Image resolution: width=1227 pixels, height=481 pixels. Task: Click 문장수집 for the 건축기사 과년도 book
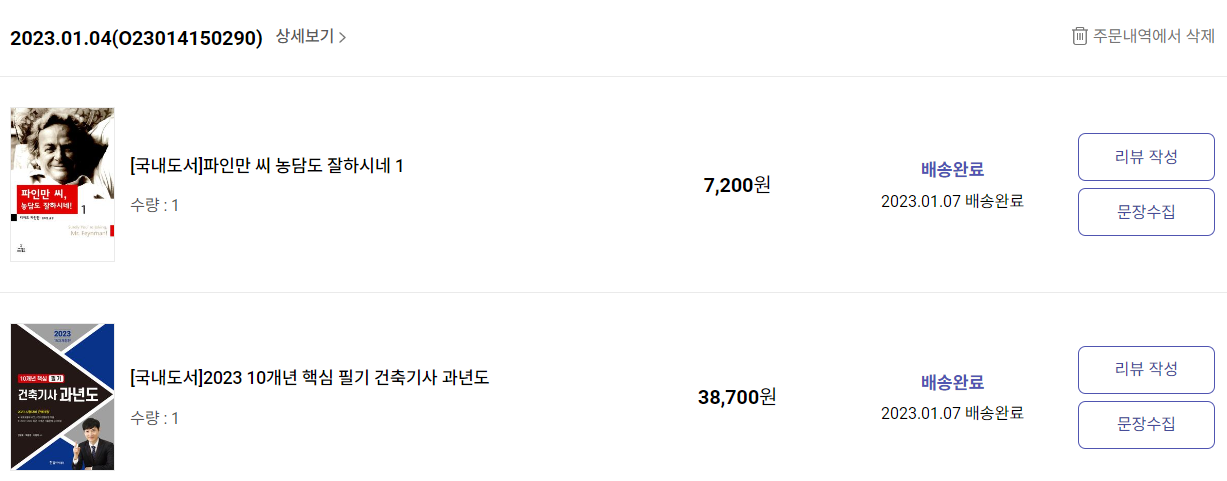coord(1146,425)
